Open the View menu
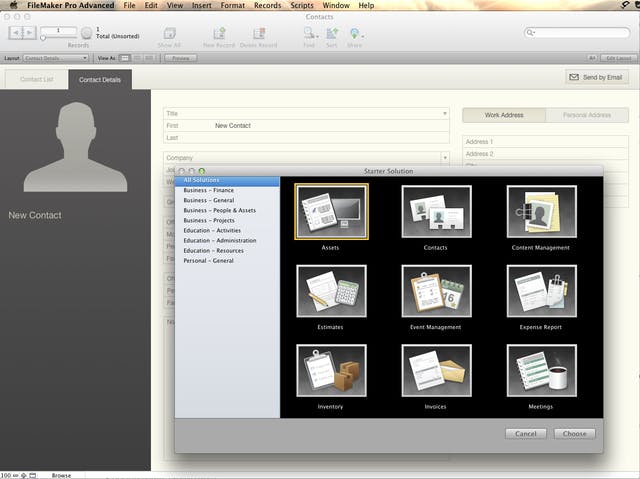640x479 pixels. [175, 5]
